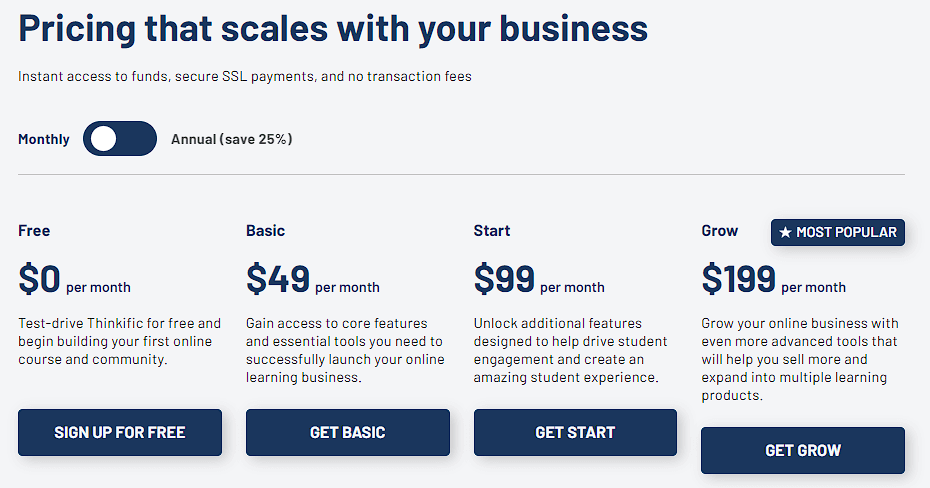Click the $0 per month price

74,281
